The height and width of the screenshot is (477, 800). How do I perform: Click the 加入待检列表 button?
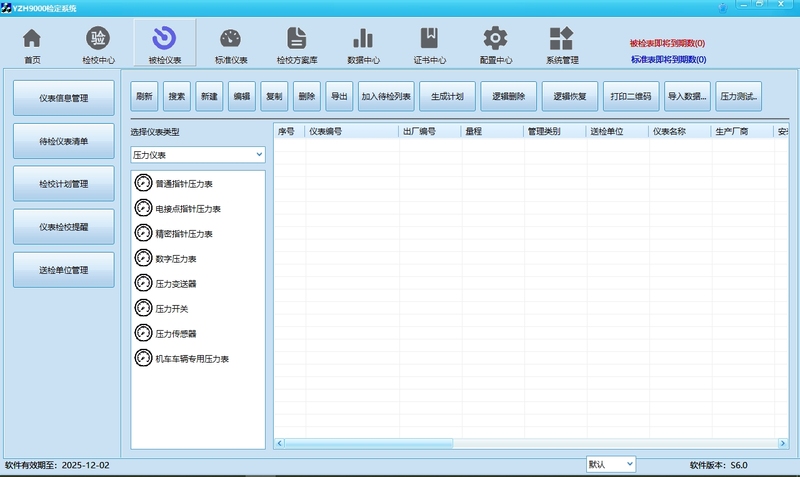pyautogui.click(x=386, y=96)
